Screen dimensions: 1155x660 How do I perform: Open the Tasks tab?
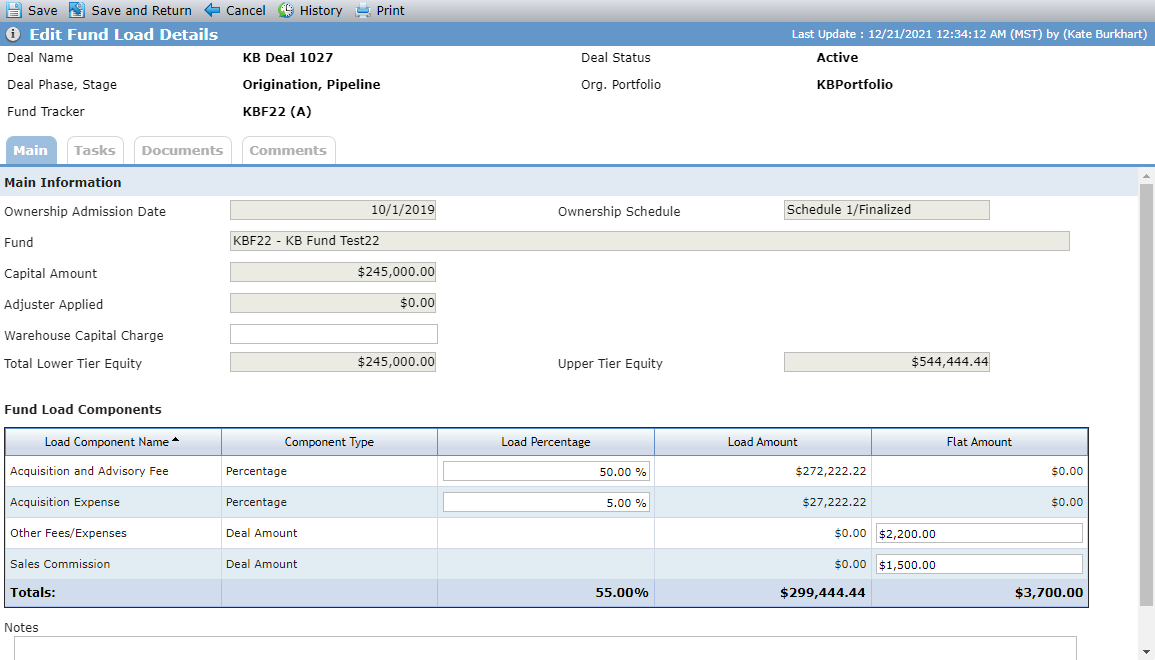pos(95,150)
